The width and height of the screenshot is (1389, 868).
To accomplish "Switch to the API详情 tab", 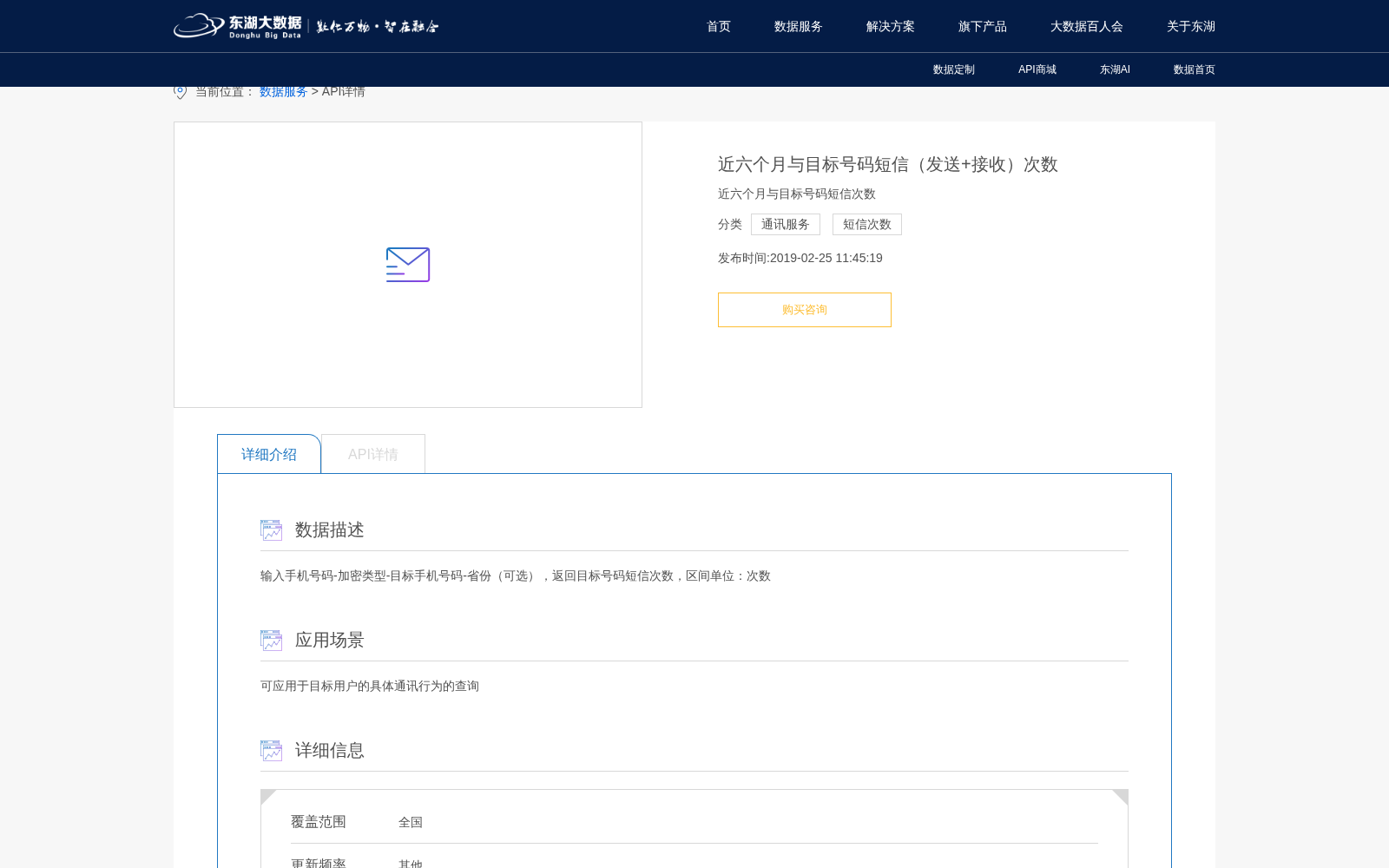I will (x=373, y=454).
